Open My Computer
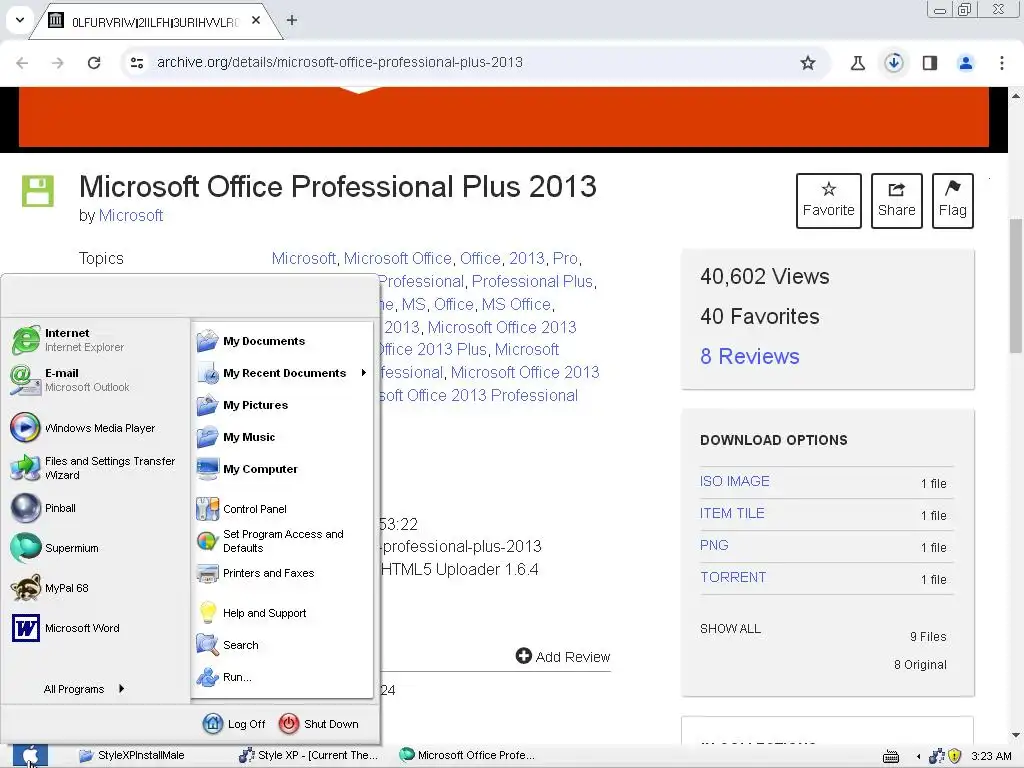This screenshot has width=1024, height=768. 247,469
